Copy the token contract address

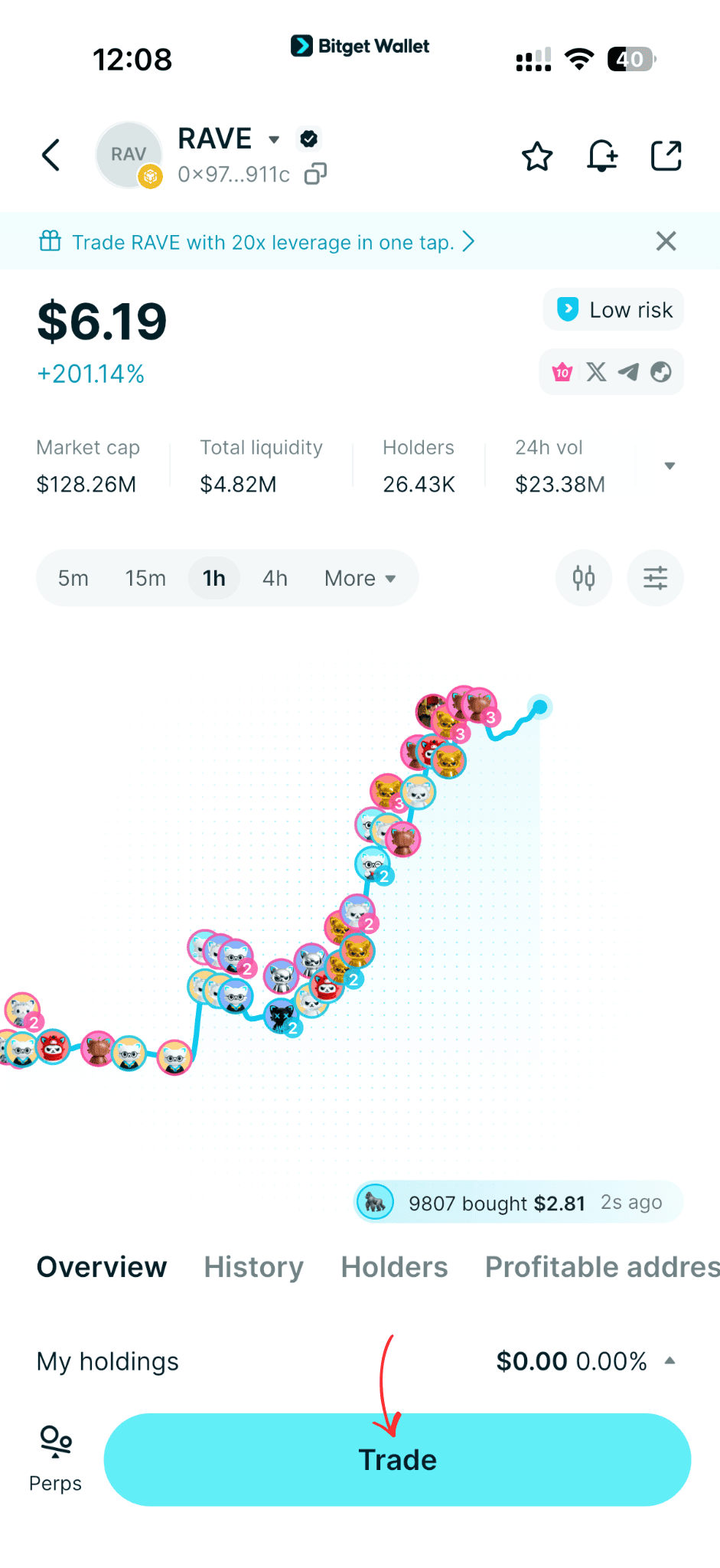[x=315, y=175]
